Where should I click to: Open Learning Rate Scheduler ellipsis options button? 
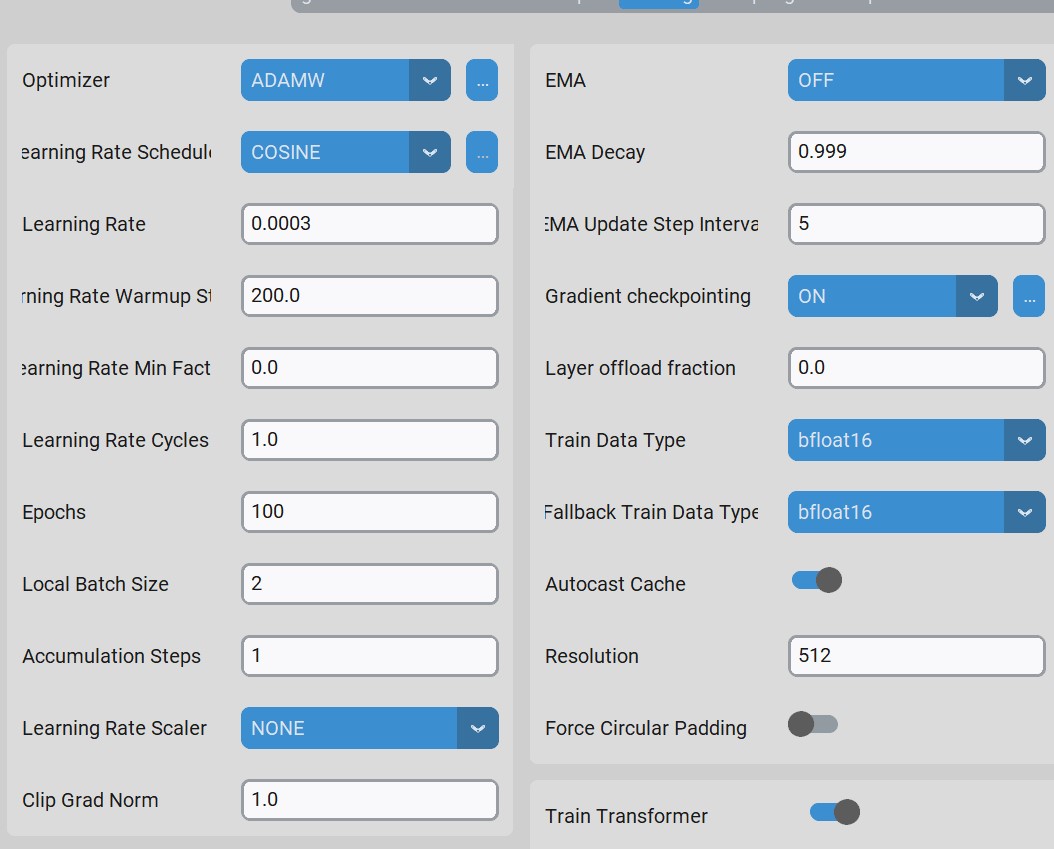(481, 152)
